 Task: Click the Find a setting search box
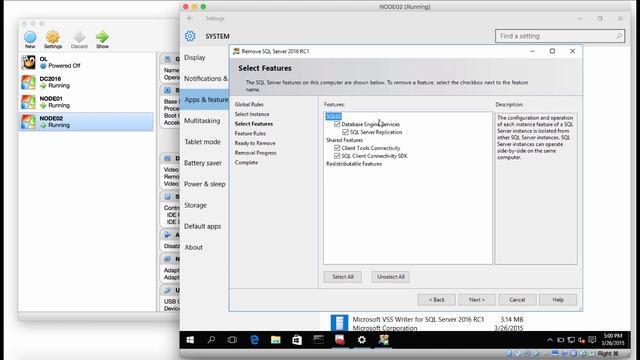(560, 36)
